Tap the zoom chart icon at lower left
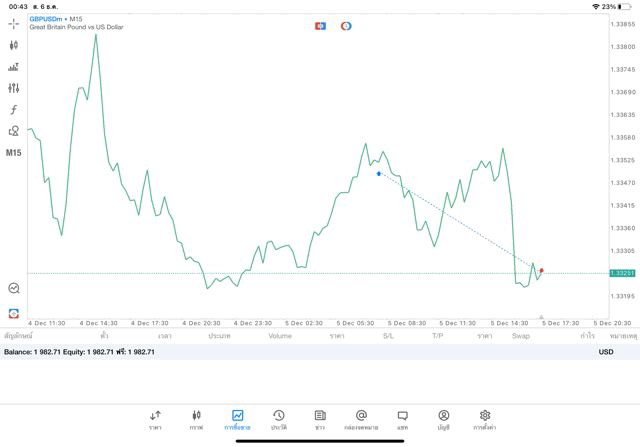Viewport: 640px width, 447px height. 14,288
